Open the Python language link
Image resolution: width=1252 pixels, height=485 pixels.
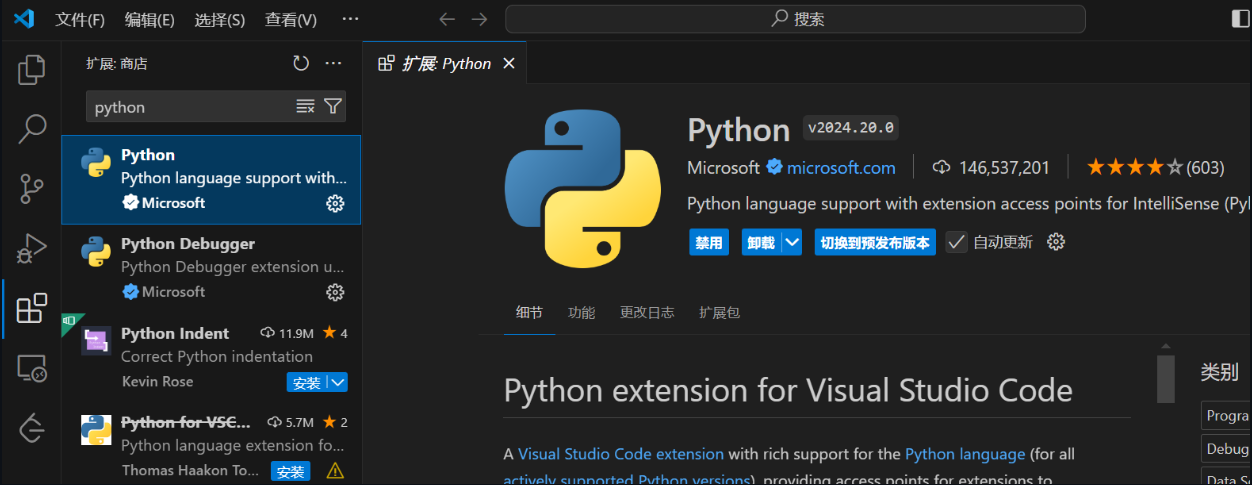965,454
